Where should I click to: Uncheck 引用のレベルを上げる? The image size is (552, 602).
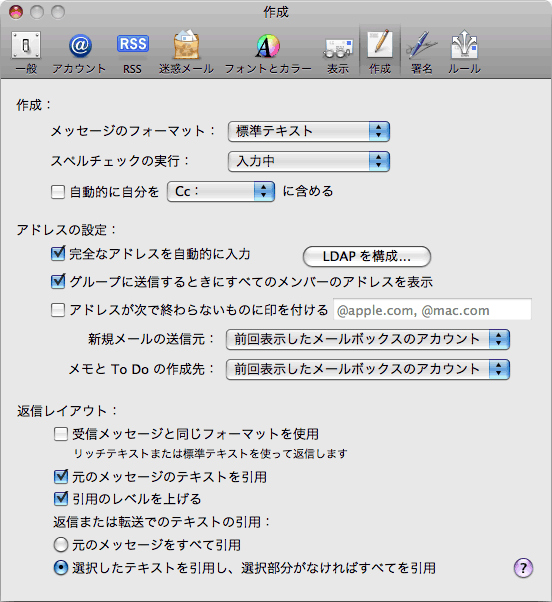tap(61, 499)
